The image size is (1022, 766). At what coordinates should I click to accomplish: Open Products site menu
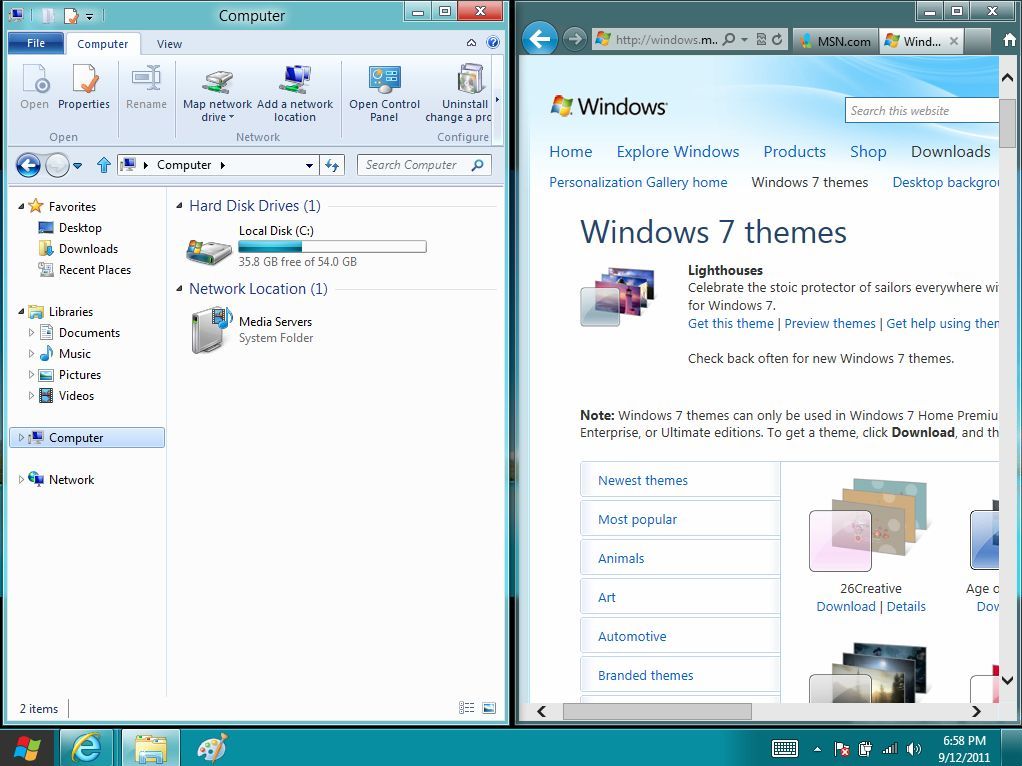tap(795, 151)
